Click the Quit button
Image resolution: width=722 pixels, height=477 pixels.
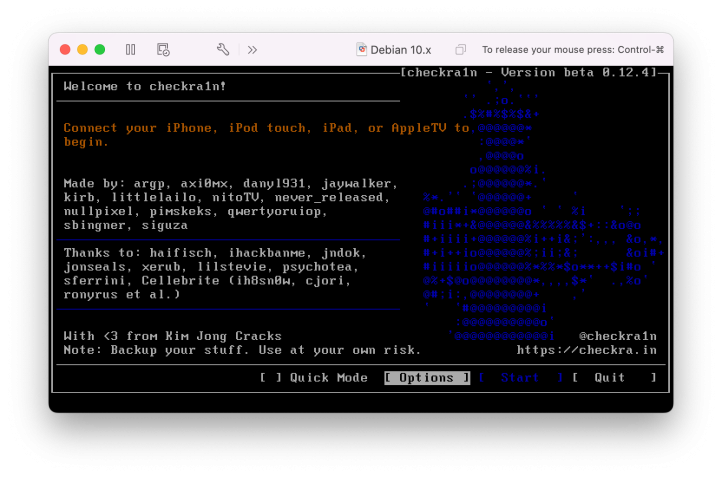614,378
